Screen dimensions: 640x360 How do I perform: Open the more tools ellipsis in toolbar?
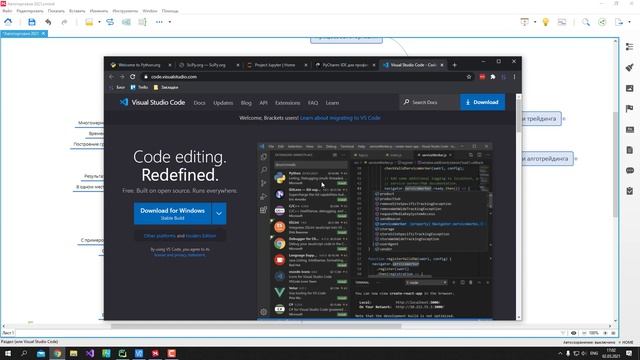click(x=159, y=22)
